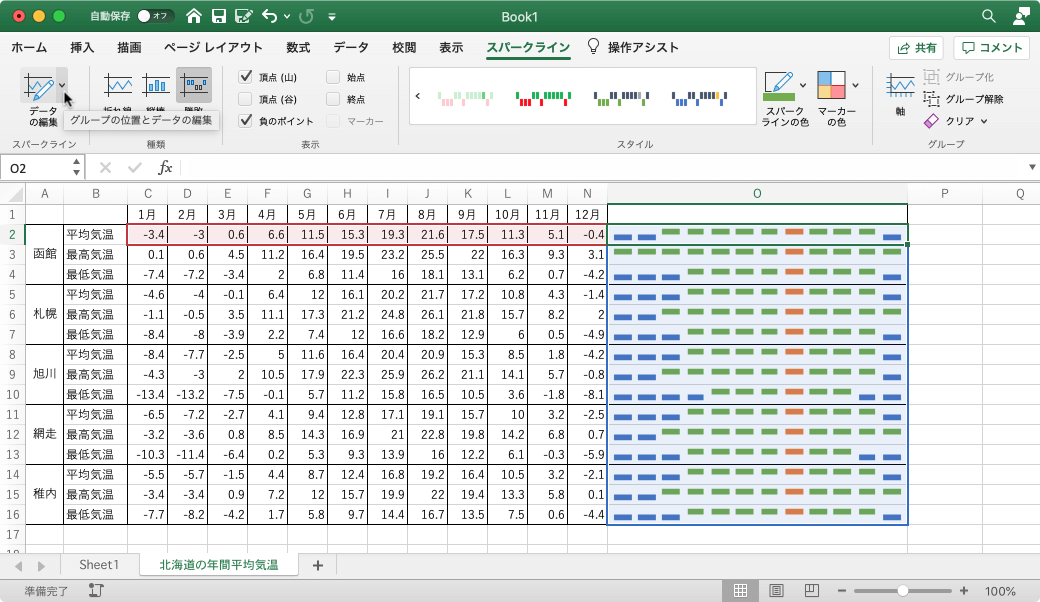
Task: Zoom out with minus button
Action: [842, 590]
